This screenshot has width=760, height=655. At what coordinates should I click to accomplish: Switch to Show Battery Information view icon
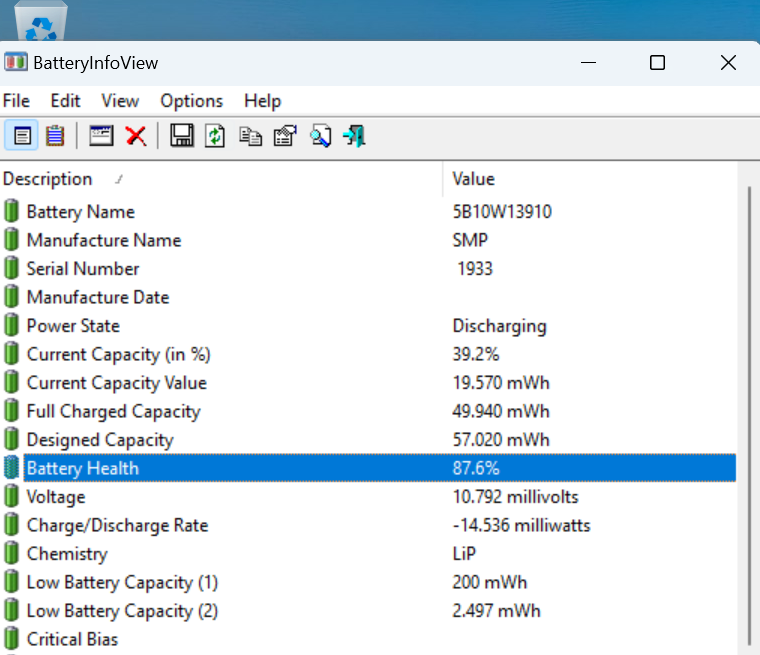[x=22, y=136]
